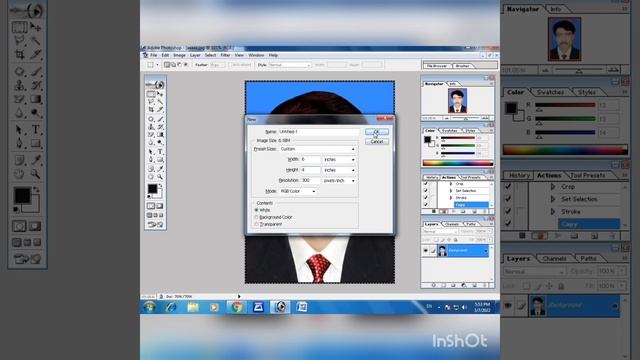Select the Zoom tool in the Photoshop toolbox
This screenshot has width=640, height=360.
click(x=160, y=176)
